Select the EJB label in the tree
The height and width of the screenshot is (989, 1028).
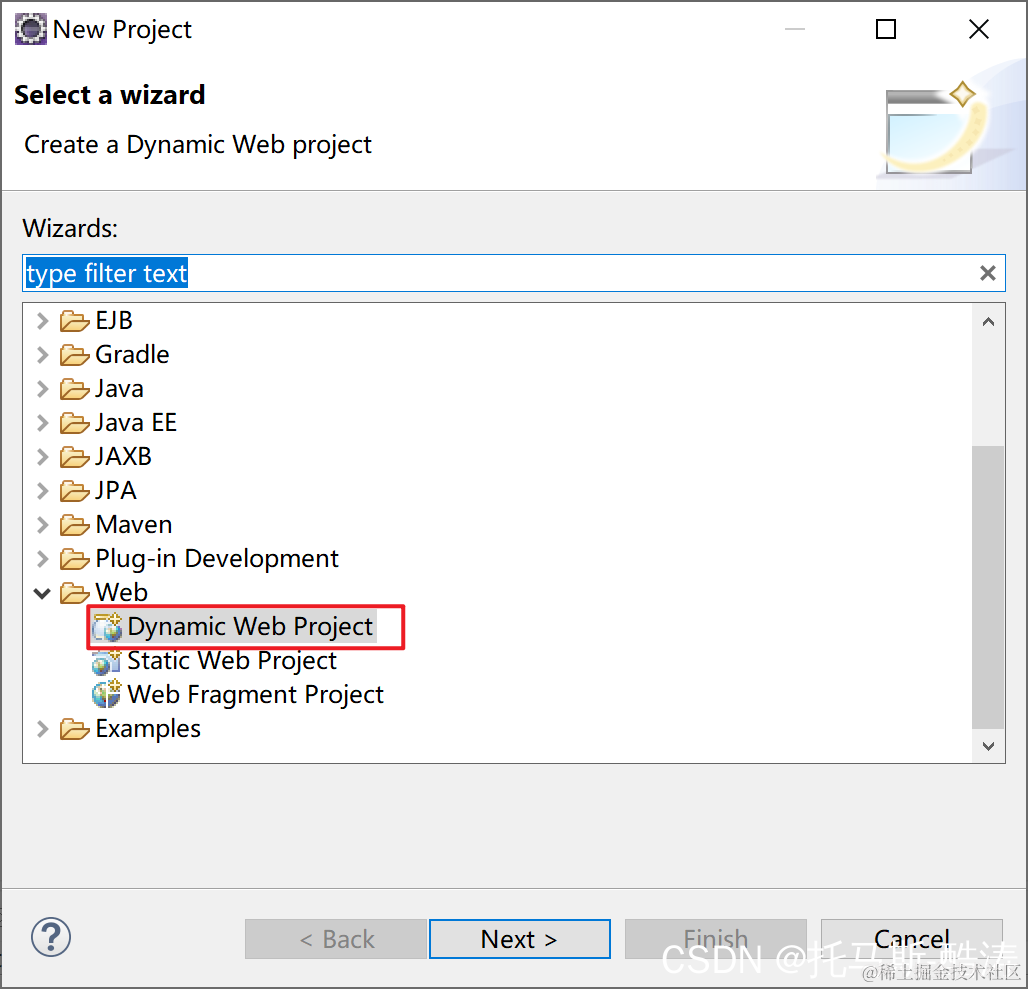[114, 321]
